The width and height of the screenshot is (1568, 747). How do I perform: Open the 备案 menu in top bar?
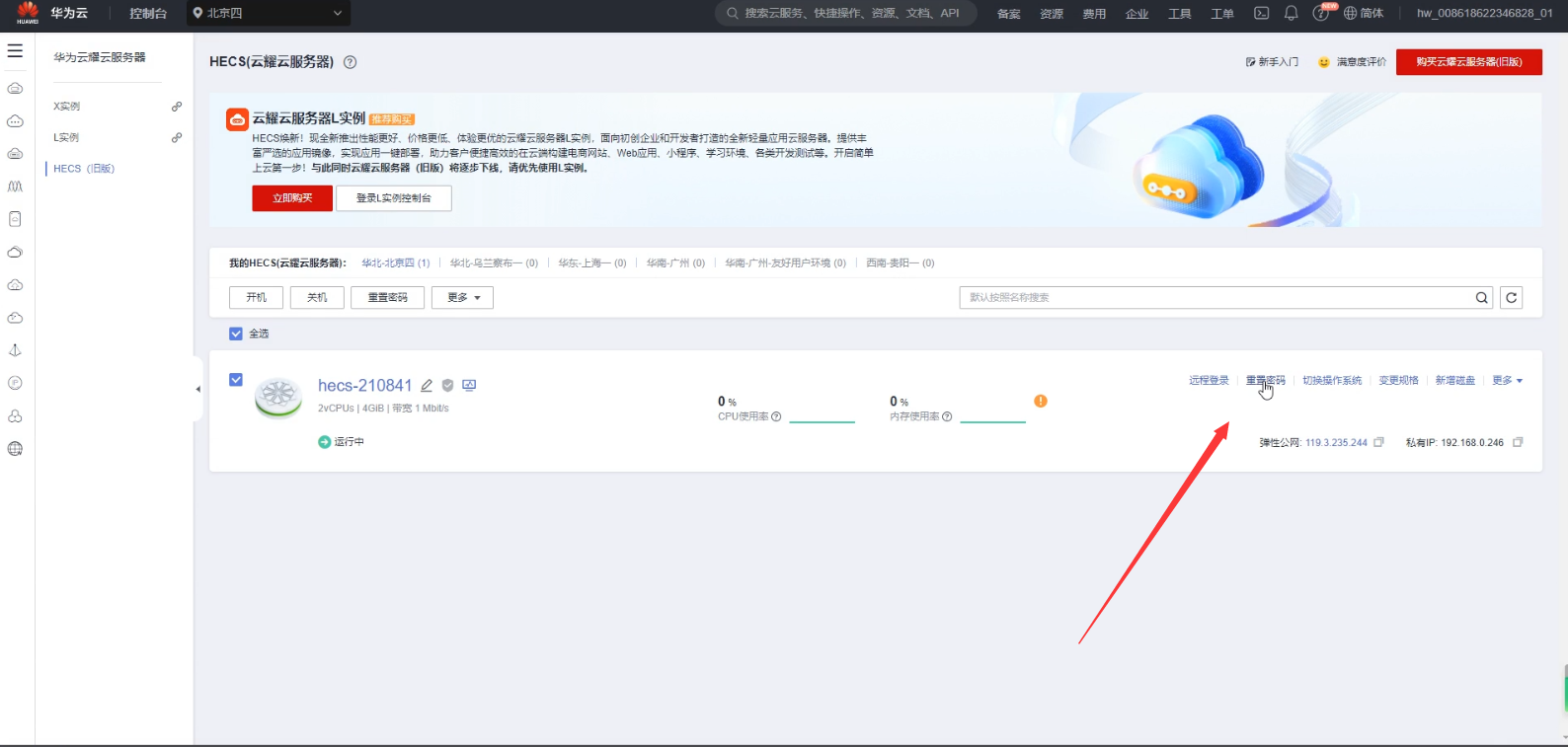(1009, 14)
